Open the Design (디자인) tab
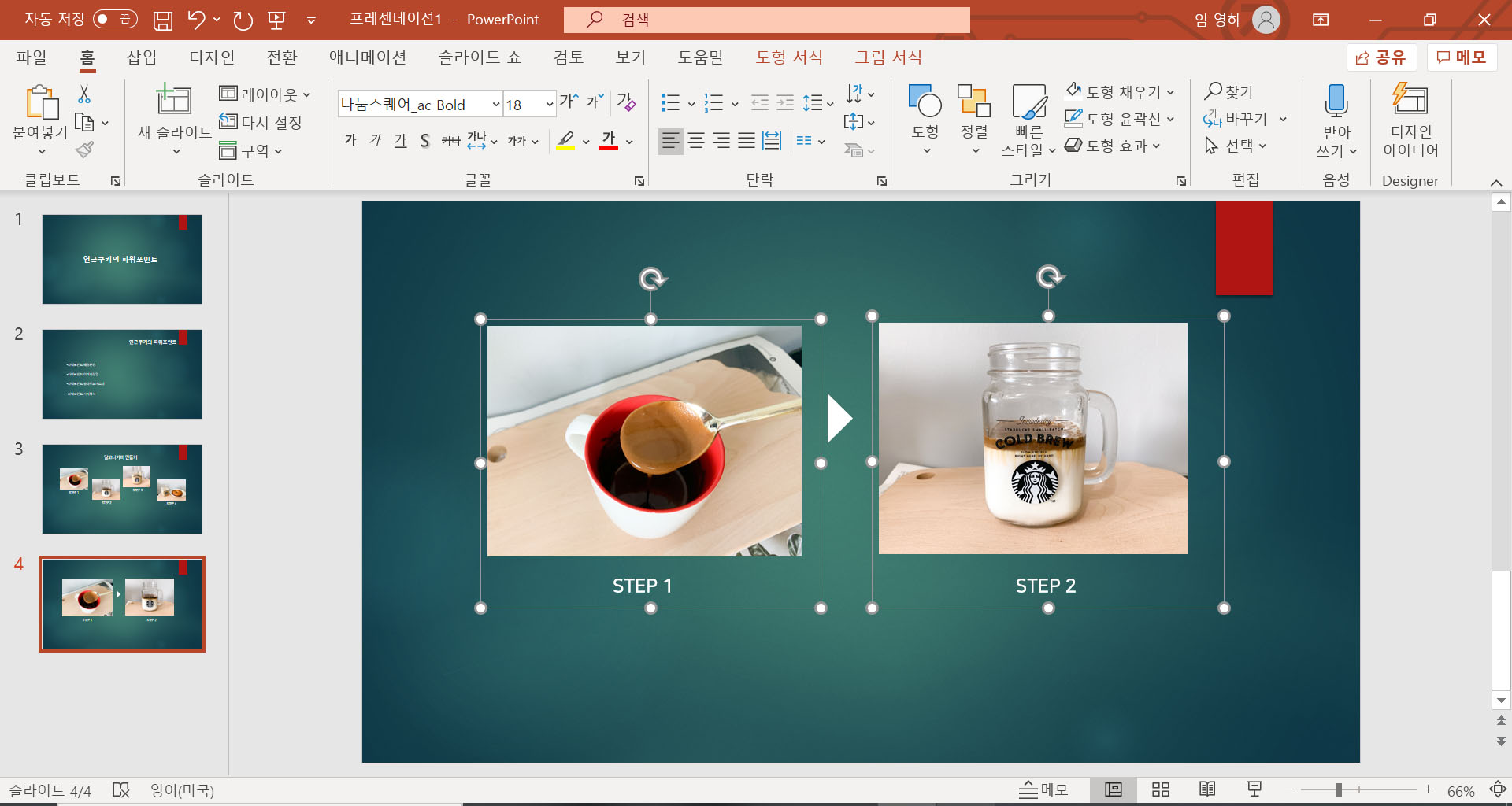The height and width of the screenshot is (806, 1512). pos(212,57)
